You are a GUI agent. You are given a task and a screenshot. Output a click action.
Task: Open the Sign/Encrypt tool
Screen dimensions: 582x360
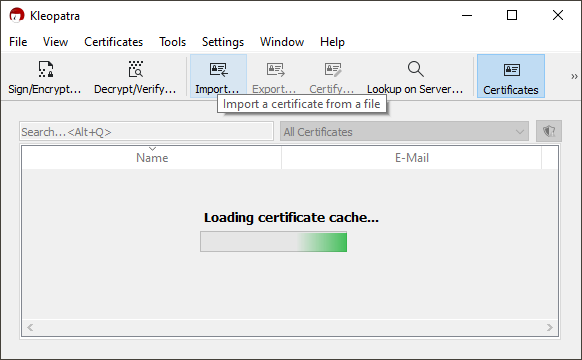tap(45, 77)
